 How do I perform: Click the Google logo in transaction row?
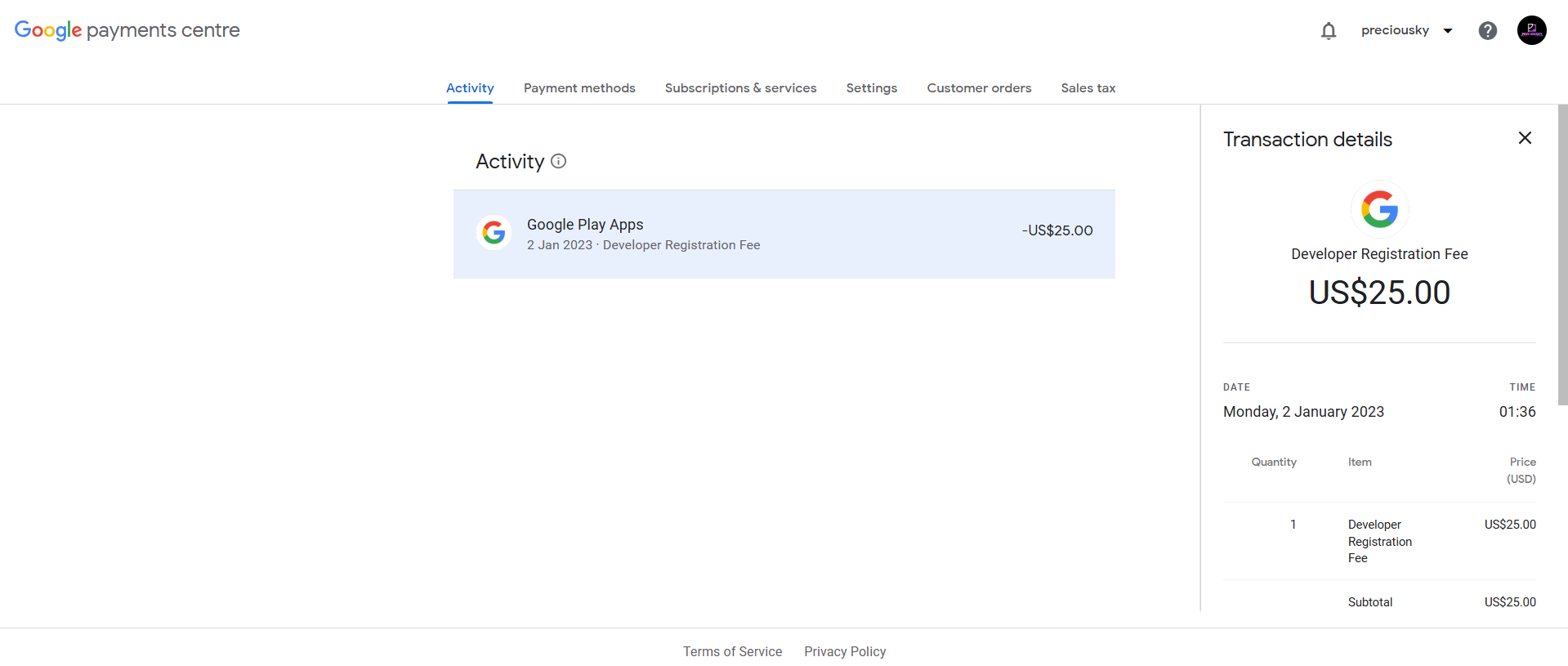[x=494, y=233]
